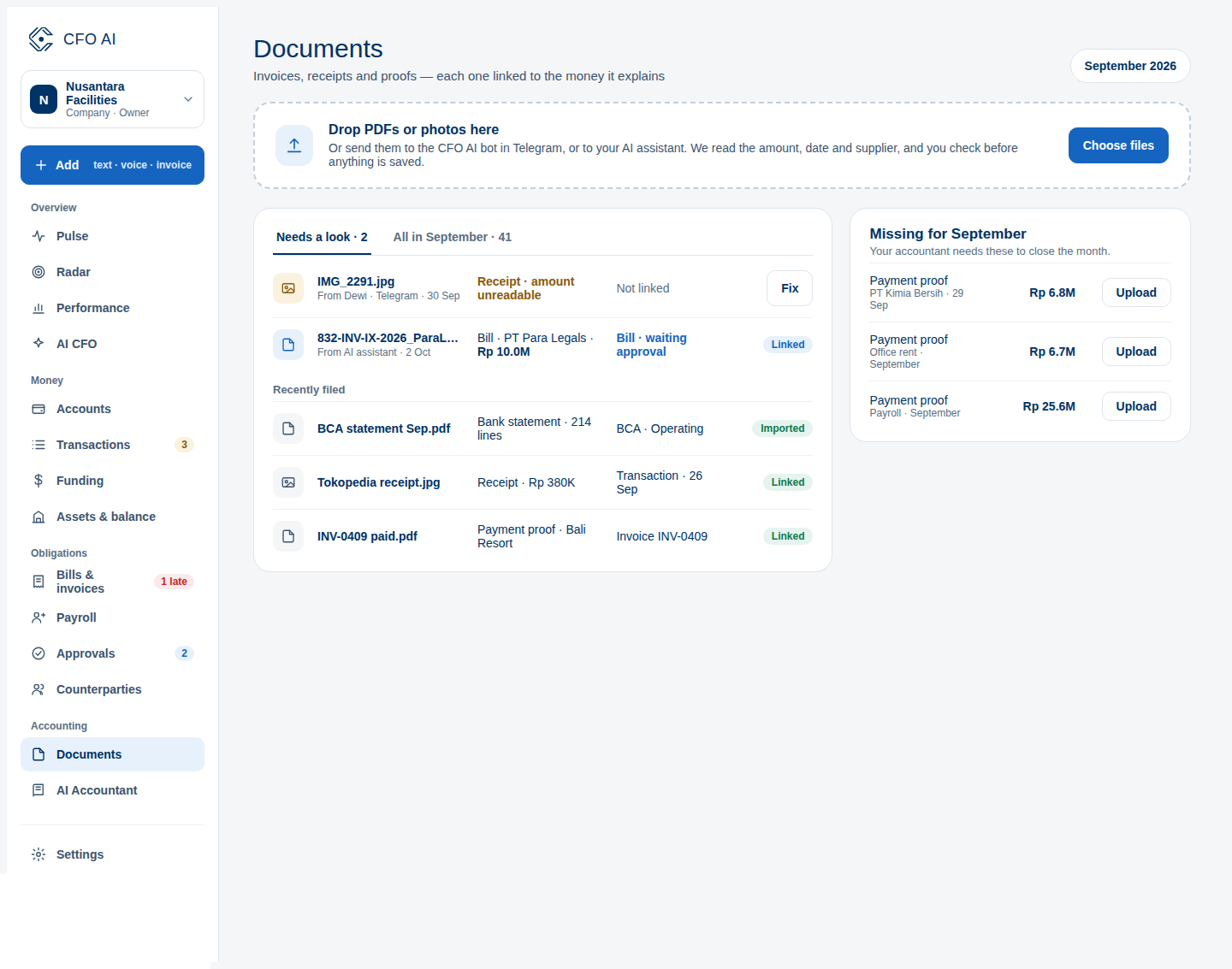Click the upload arrow icon in drop zone
Viewport: 1232px width, 969px height.
tap(294, 145)
